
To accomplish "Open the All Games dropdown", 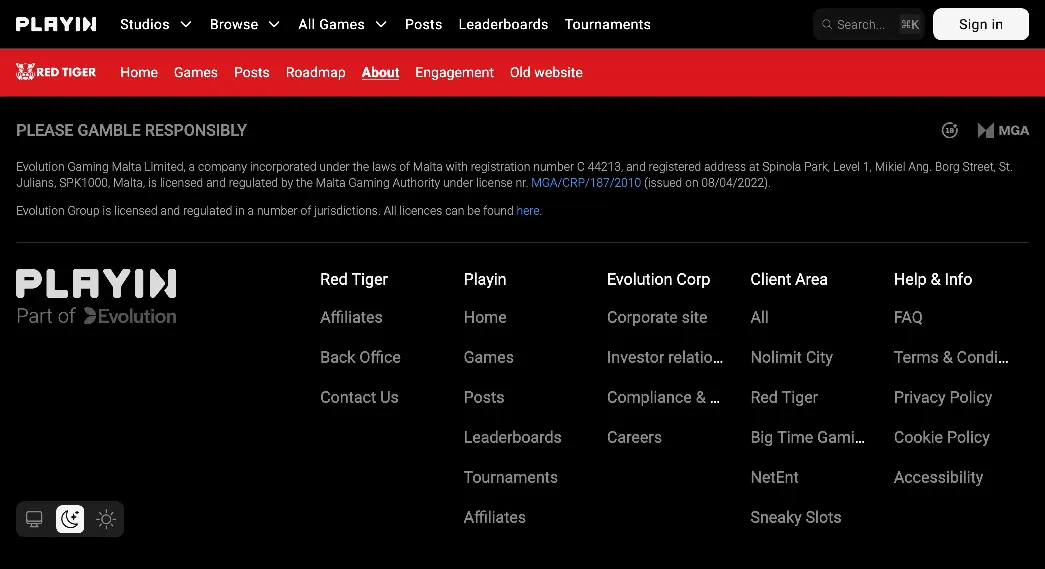I will [x=343, y=24].
